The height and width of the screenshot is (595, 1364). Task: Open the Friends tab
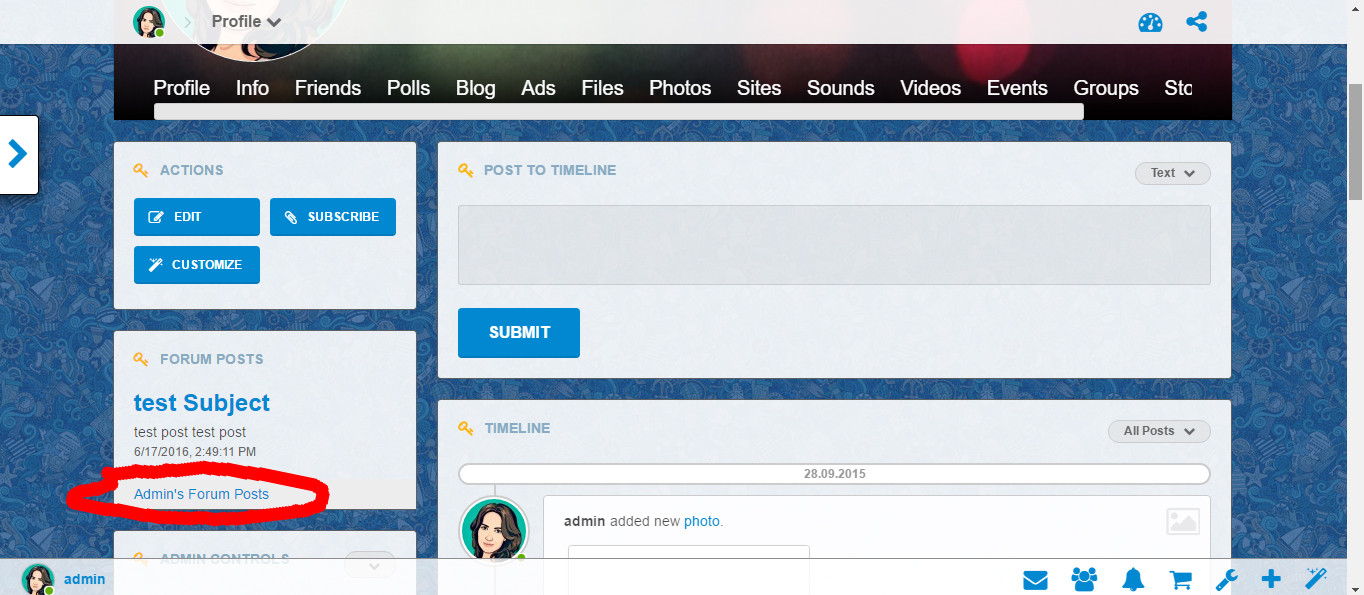coord(328,88)
